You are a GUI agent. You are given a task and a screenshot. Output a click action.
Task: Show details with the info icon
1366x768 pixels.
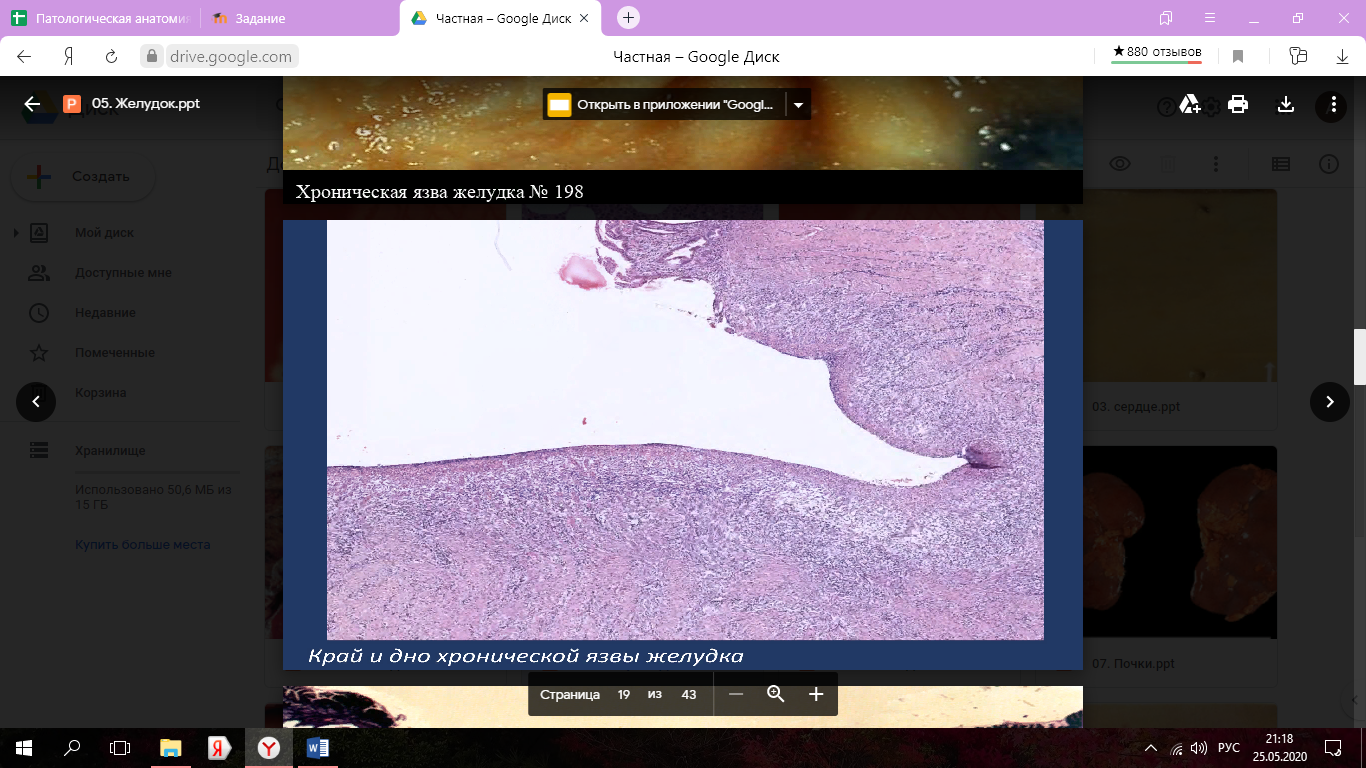pos(1329,164)
